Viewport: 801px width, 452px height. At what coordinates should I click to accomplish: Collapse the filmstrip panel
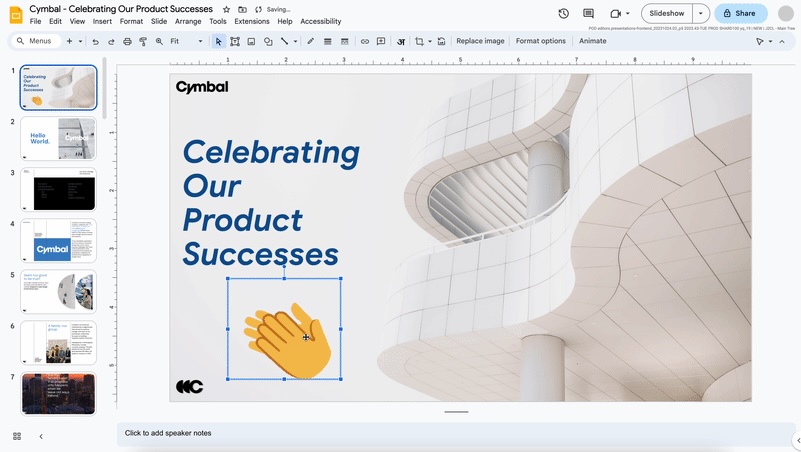[41, 436]
